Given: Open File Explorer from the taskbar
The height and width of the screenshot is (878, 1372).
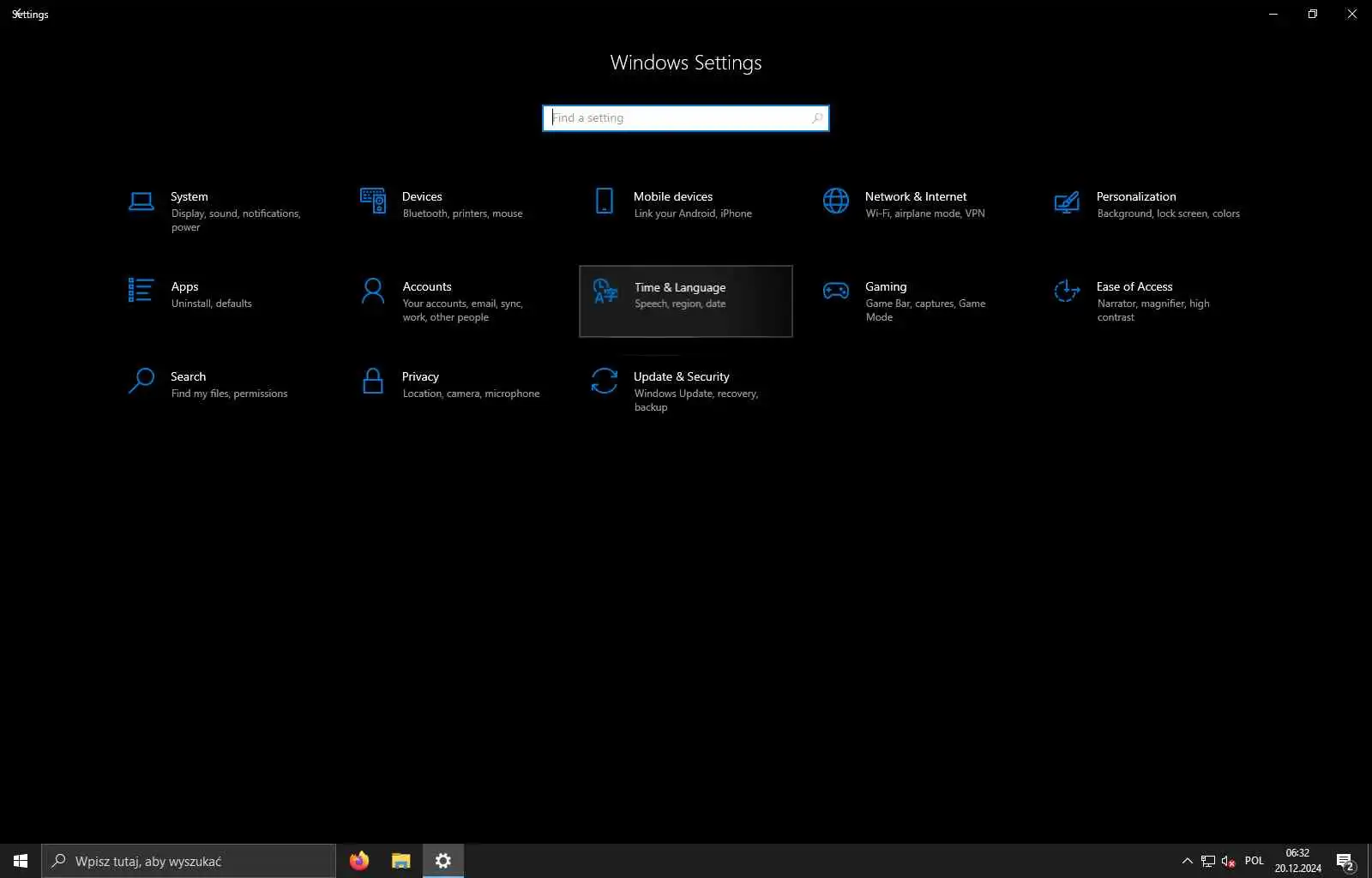Looking at the screenshot, I should click(400, 861).
